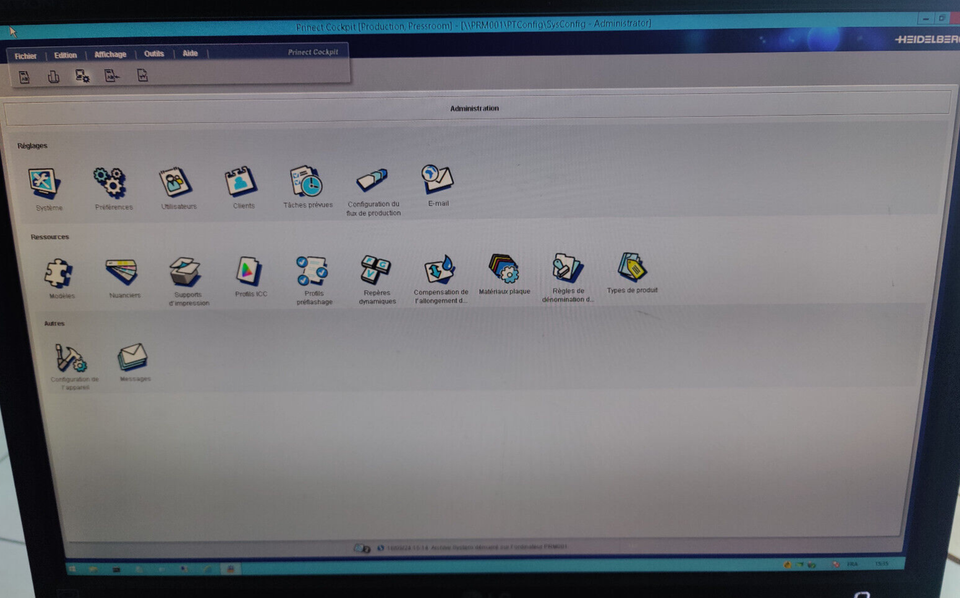The image size is (960, 598).
Task: Open Préférences gears icon
Action: (x=110, y=182)
